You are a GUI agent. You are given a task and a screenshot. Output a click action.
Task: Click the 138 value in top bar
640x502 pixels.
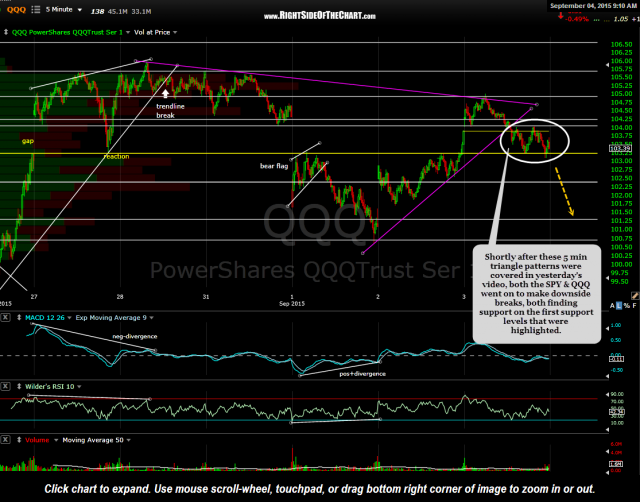pos(97,11)
